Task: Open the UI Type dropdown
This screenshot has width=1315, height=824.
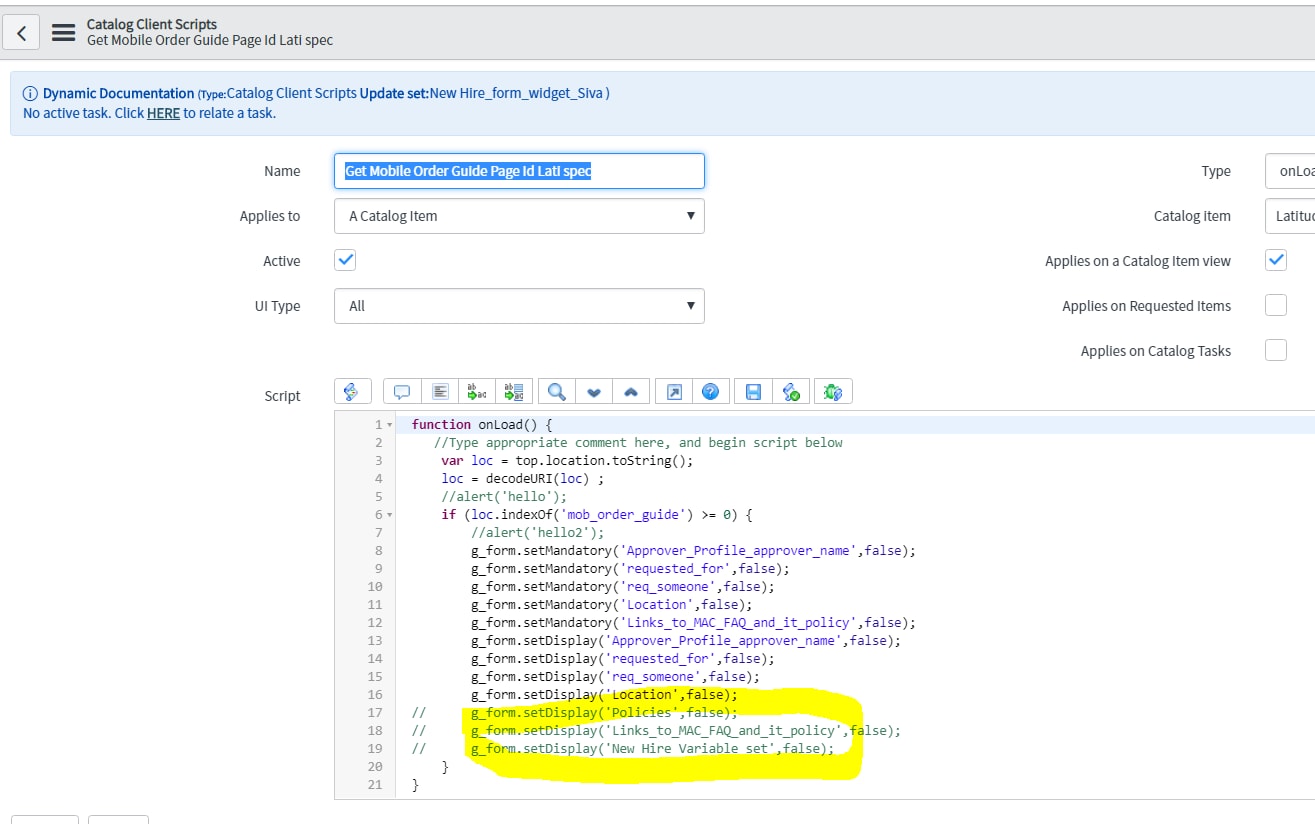Action: tap(518, 306)
